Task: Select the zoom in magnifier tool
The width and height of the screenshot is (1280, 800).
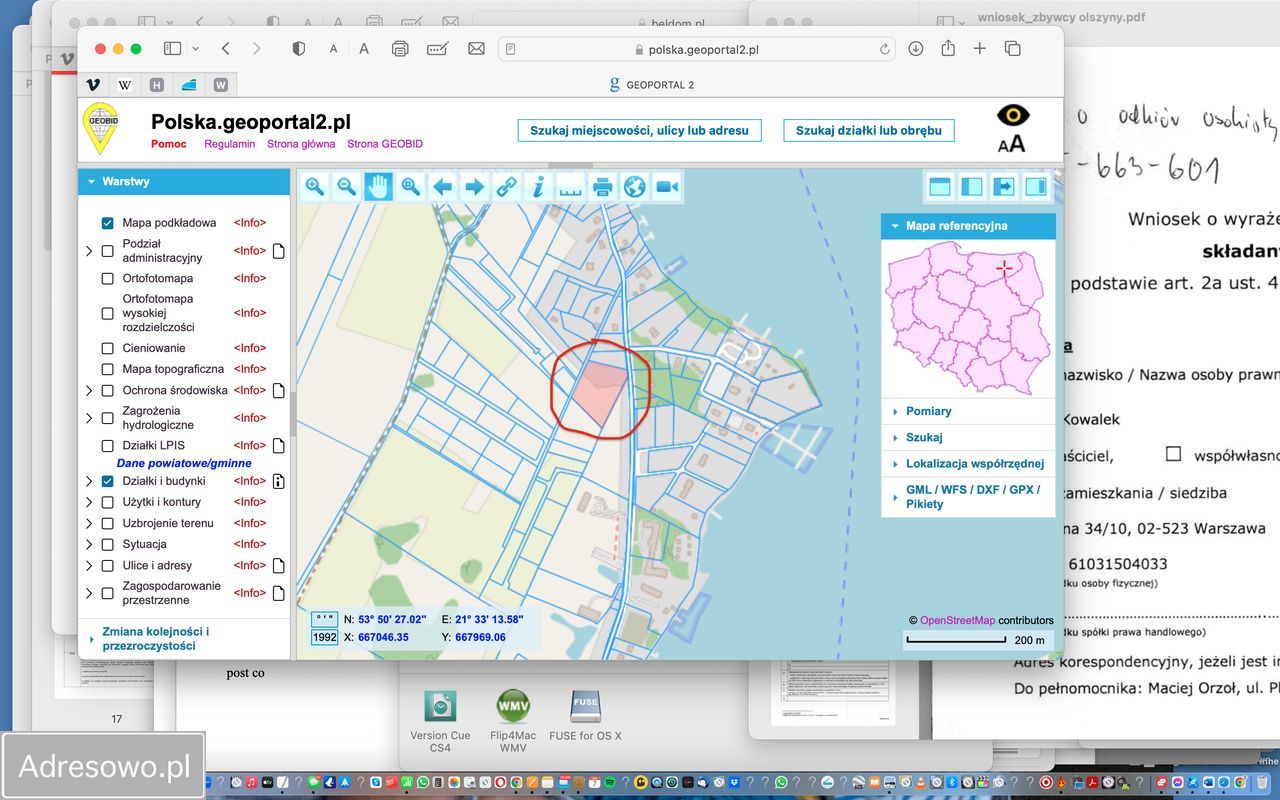Action: pos(315,187)
